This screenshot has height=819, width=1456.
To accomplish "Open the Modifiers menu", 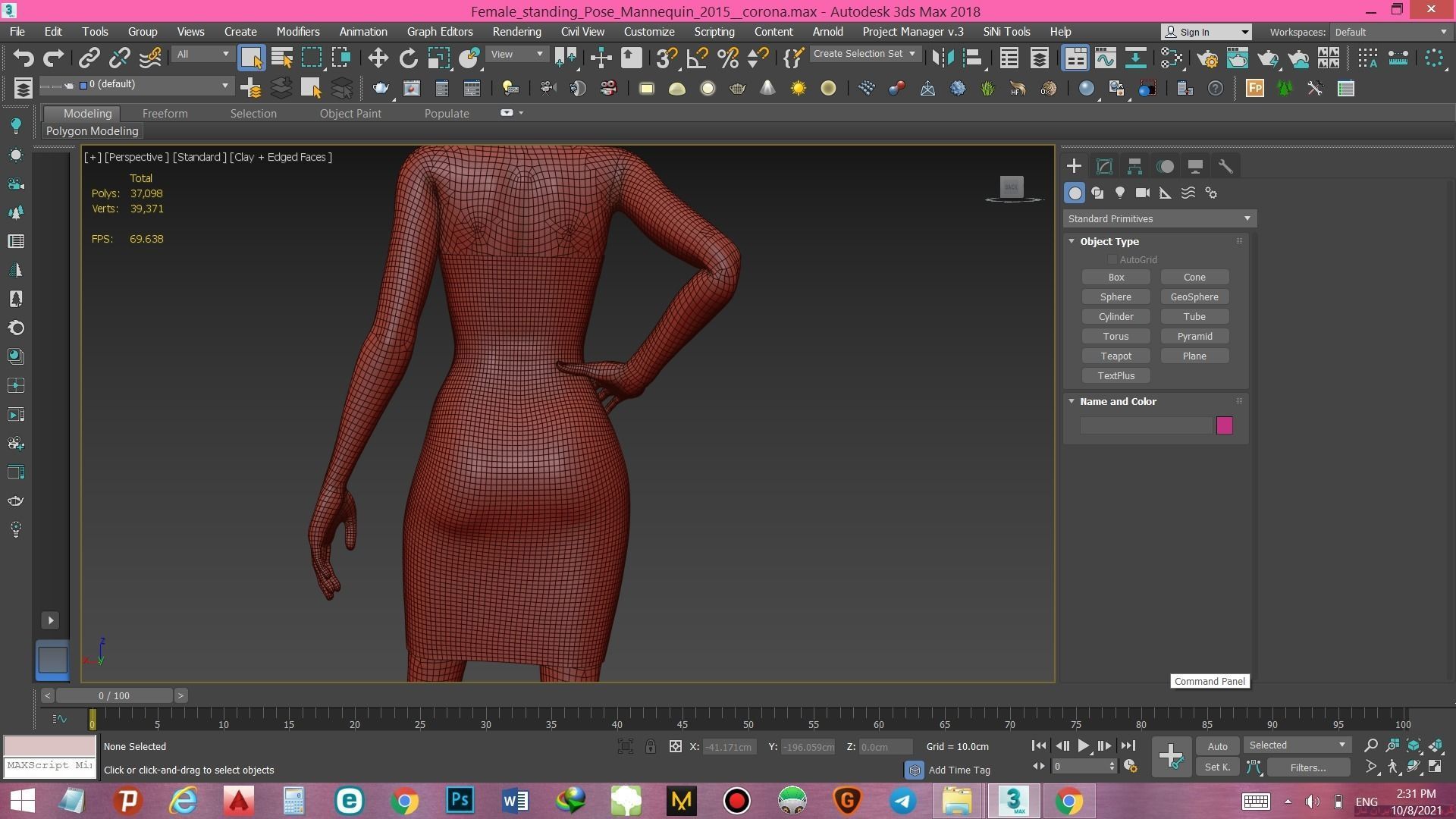I will [x=298, y=32].
